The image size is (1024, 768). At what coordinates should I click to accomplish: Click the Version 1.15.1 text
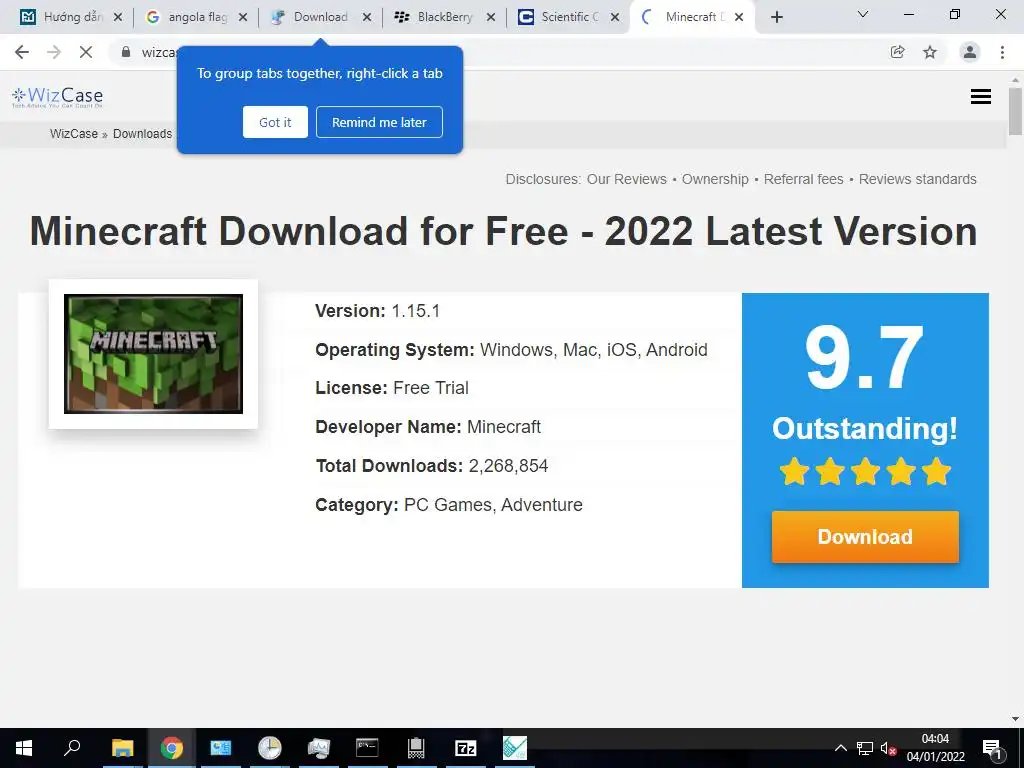coord(377,311)
